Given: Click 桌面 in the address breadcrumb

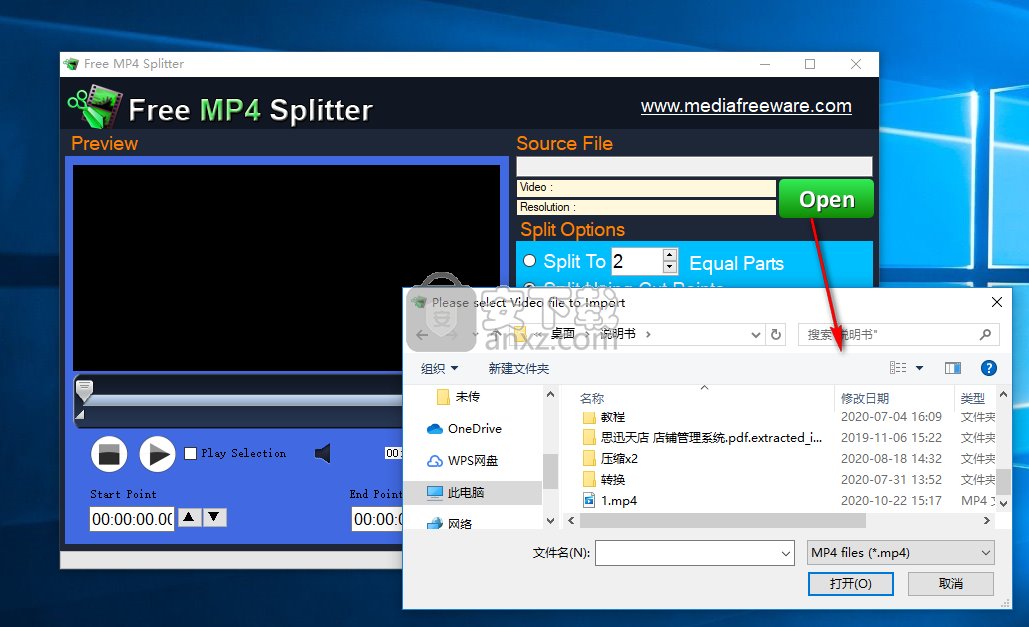Looking at the screenshot, I should point(562,334).
